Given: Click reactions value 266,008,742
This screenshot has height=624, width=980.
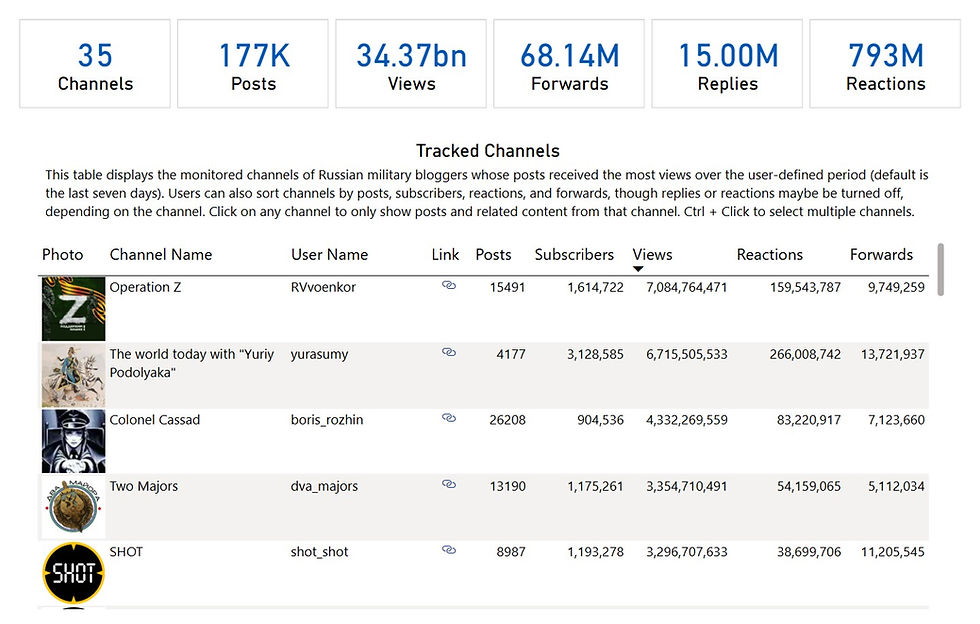Looking at the screenshot, I should 806,355.
